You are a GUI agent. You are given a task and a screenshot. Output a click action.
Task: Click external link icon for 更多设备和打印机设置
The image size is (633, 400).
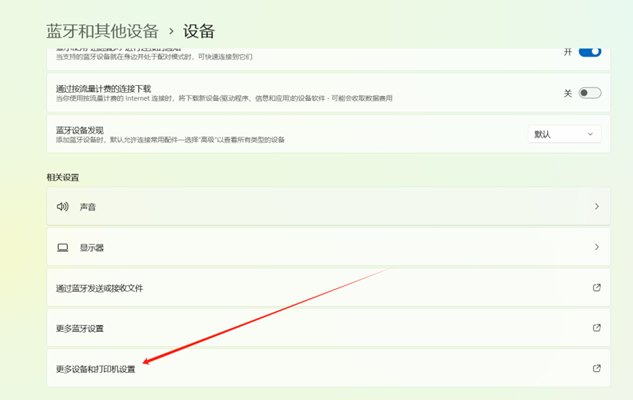597,369
